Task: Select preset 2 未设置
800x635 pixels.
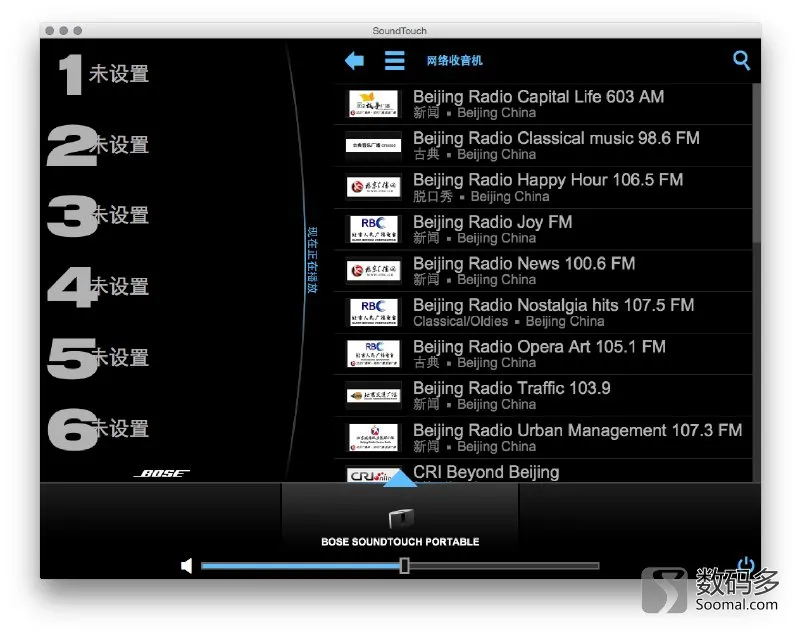Action: tap(98, 145)
